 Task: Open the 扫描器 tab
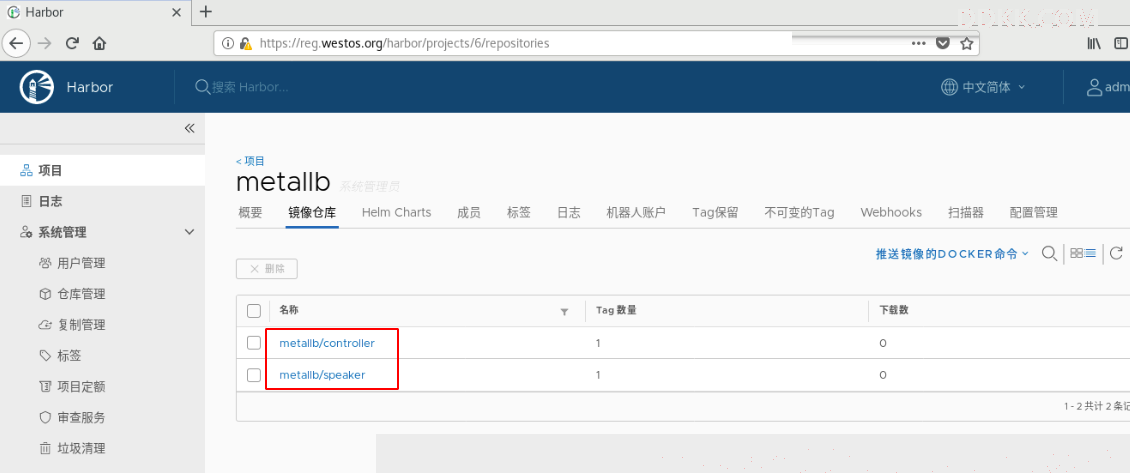(x=966, y=212)
